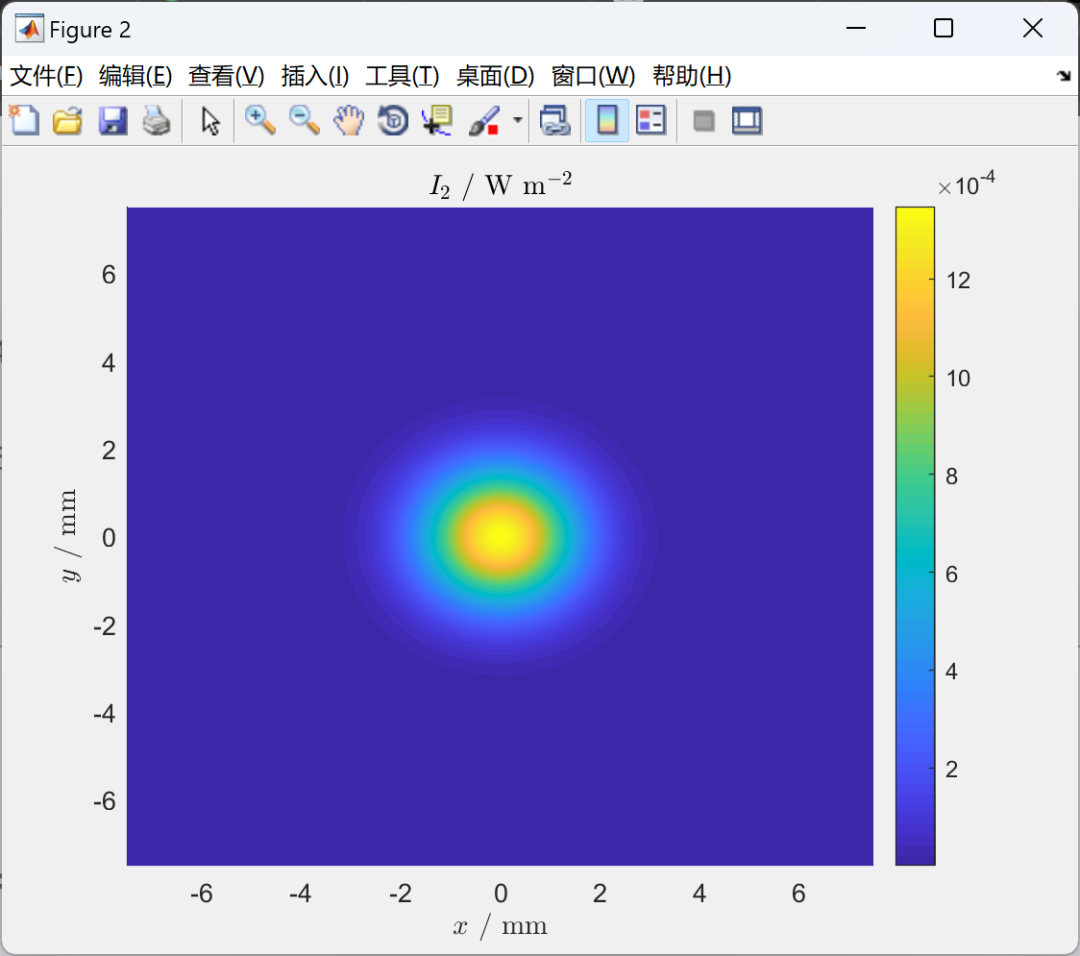Activate the Zoom Out tool
Screen dimensions: 1080x956
[x=304, y=121]
